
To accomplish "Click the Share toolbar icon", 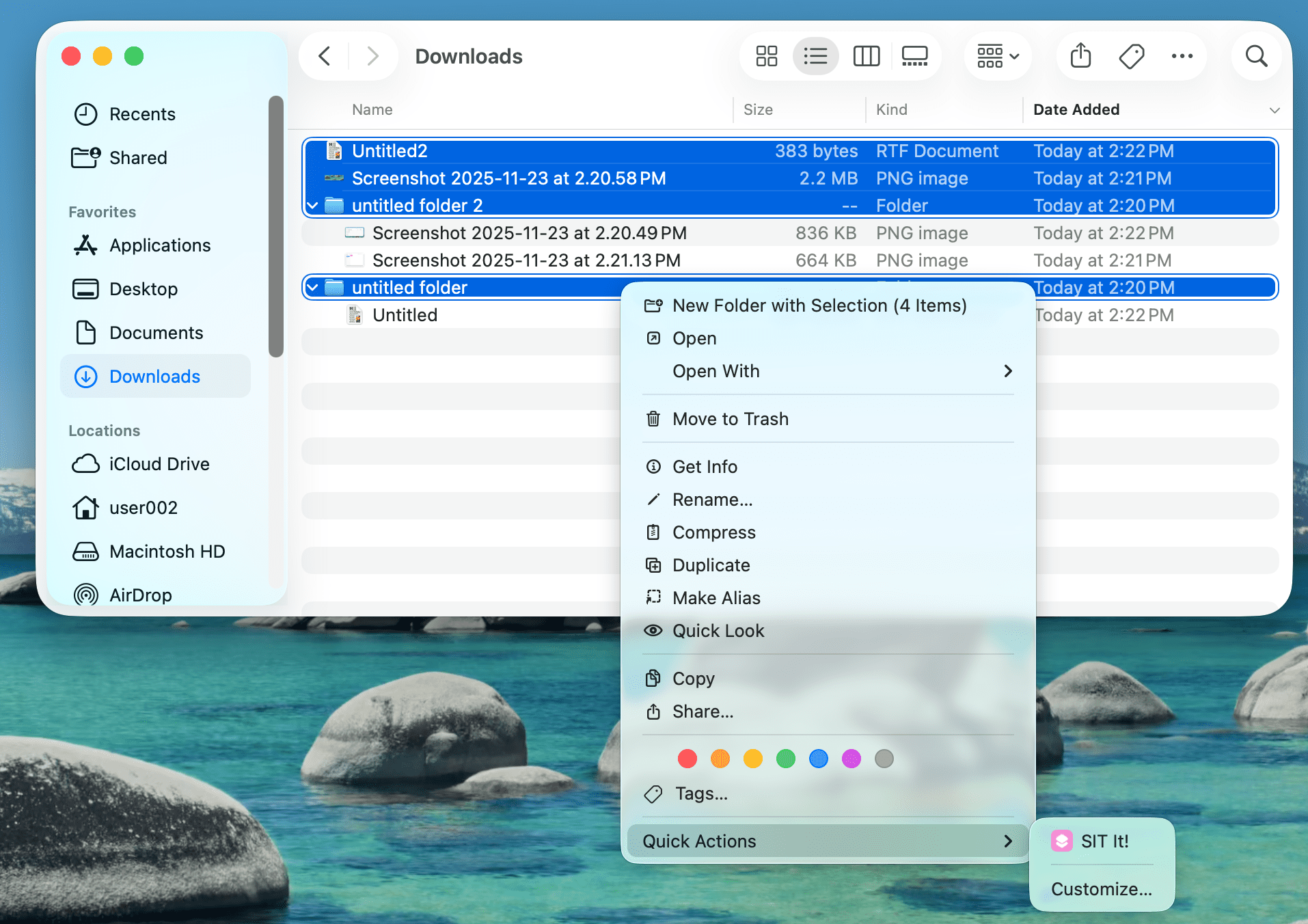I will pyautogui.click(x=1080, y=56).
